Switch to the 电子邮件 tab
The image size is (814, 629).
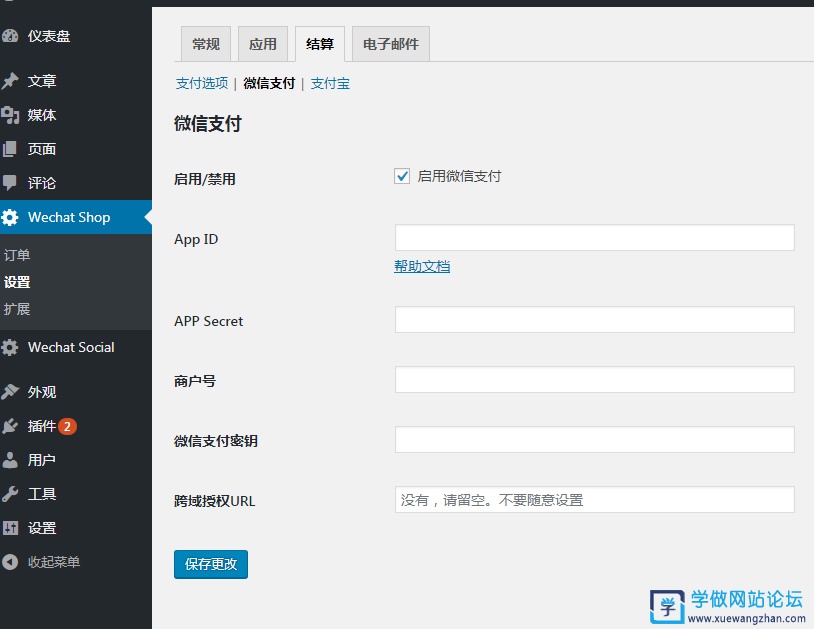[x=390, y=44]
